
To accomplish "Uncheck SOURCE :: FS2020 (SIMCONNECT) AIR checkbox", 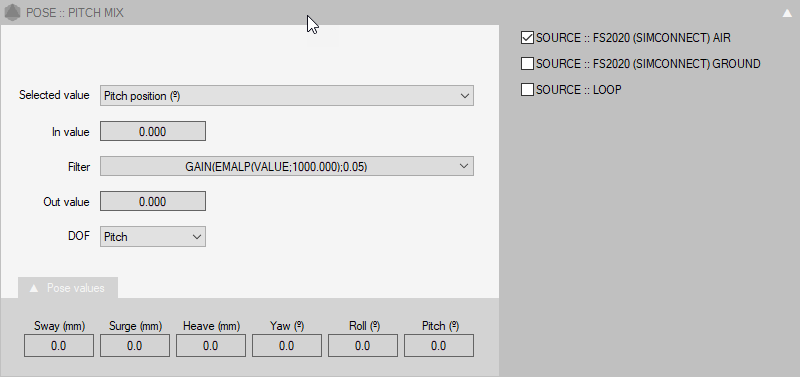I will coord(527,38).
